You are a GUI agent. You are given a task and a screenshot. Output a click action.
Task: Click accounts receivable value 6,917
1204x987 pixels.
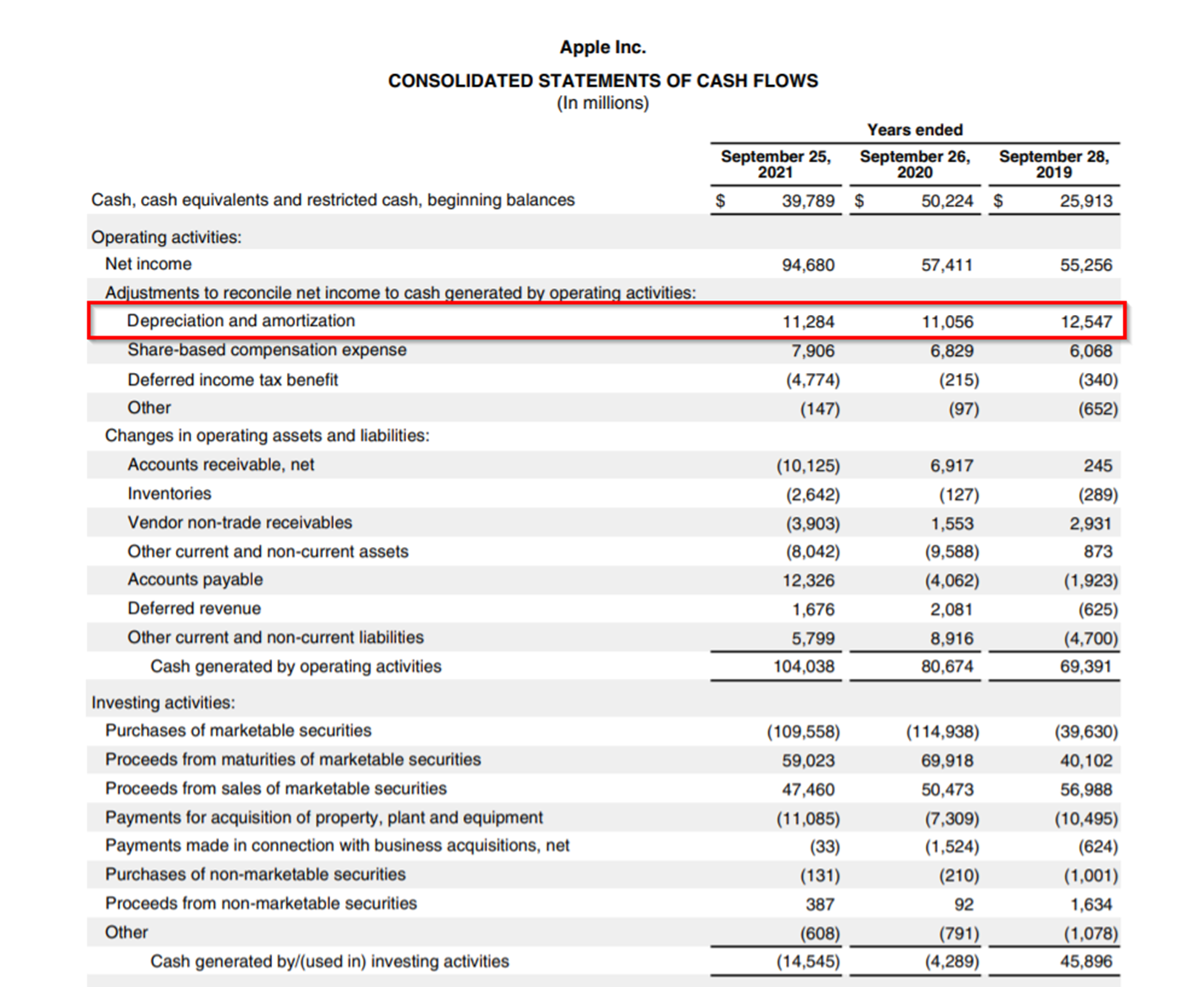[952, 465]
